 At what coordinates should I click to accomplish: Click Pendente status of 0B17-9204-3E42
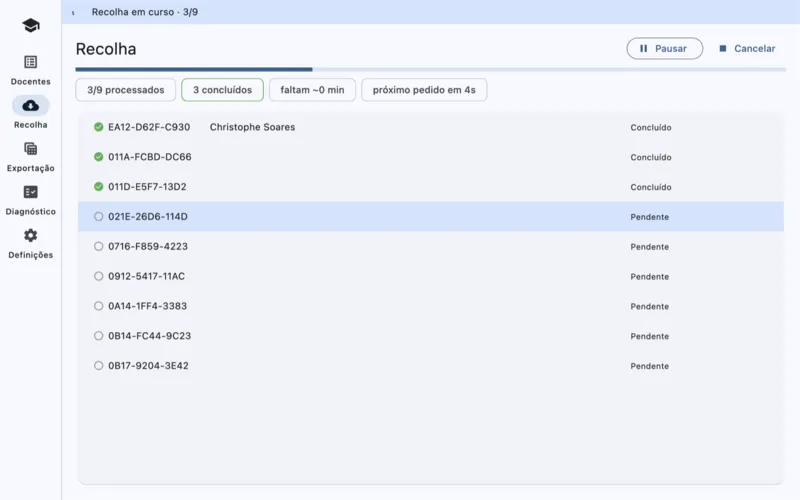point(649,366)
